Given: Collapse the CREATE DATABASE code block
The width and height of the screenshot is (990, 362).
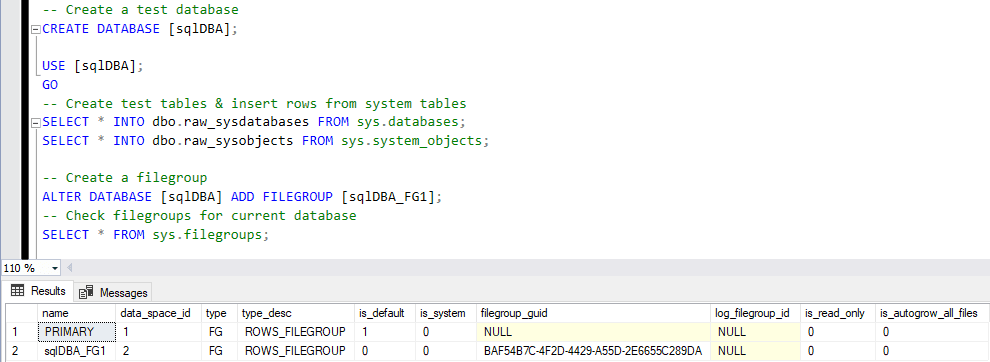Looking at the screenshot, I should (x=35, y=29).
